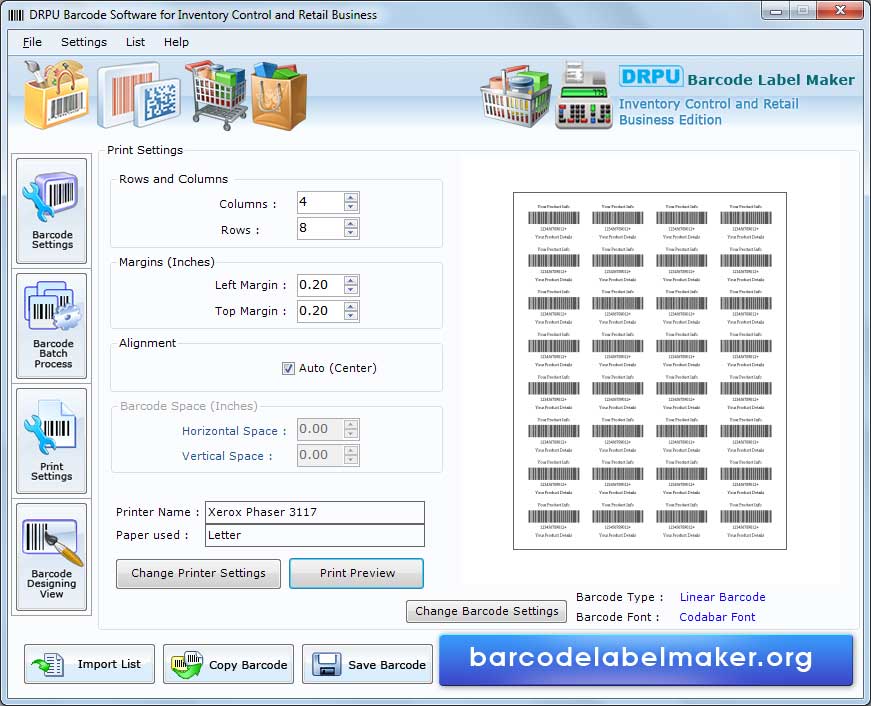Open Barcode Settings from the sidebar
This screenshot has width=871, height=706.
click(52, 211)
